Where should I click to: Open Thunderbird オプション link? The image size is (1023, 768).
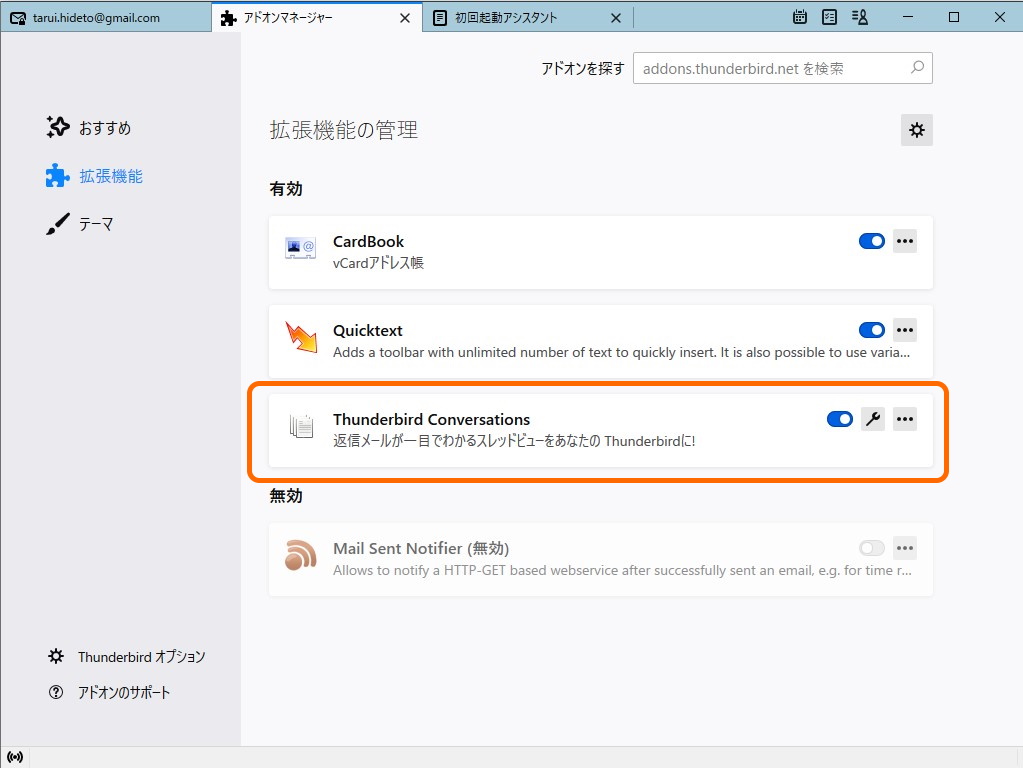[x=127, y=656]
